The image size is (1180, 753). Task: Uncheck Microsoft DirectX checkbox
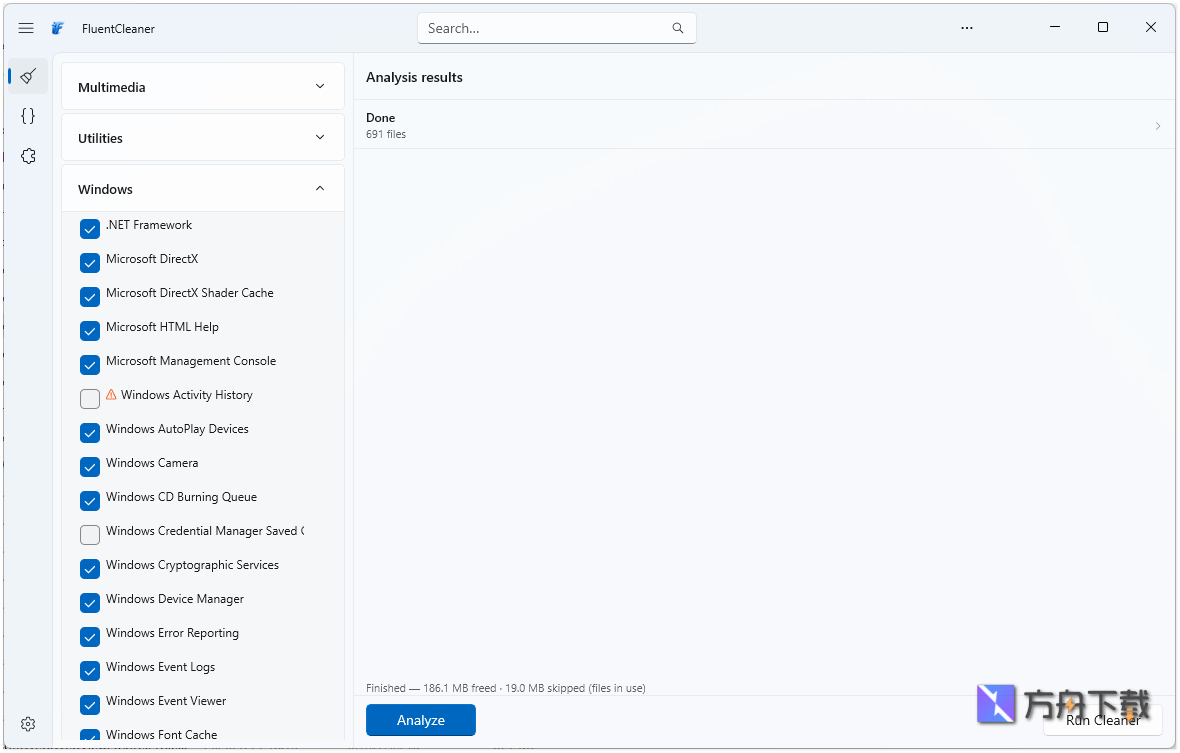(90, 263)
